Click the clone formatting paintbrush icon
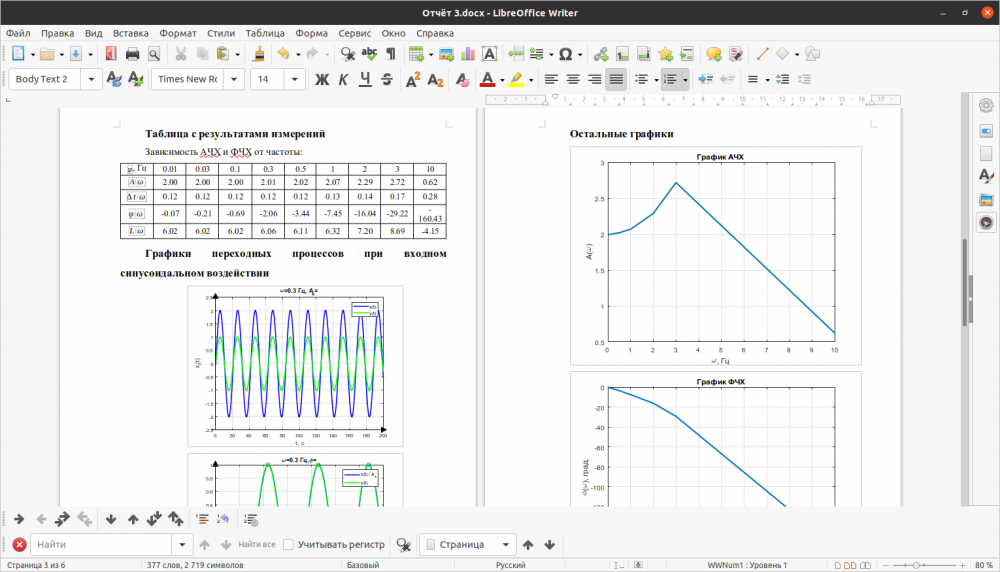This screenshot has width=1000, height=572. pyautogui.click(x=258, y=54)
